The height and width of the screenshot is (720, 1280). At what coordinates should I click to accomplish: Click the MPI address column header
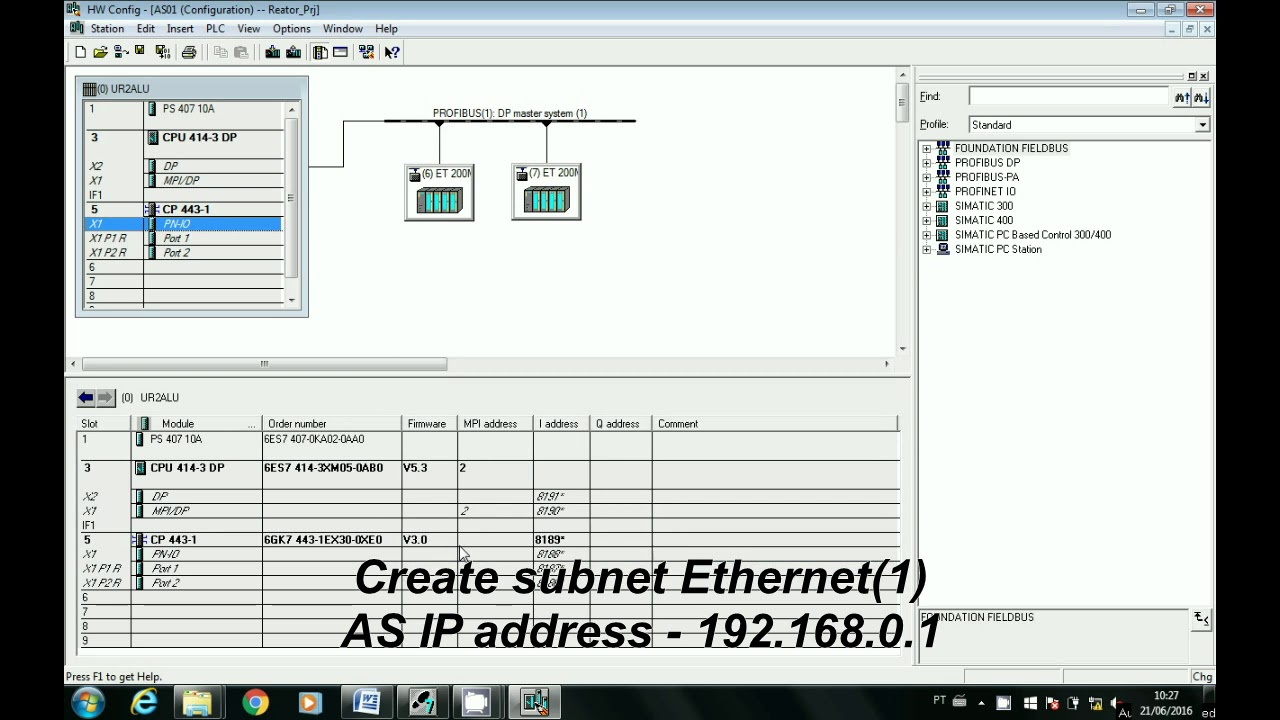click(x=495, y=424)
